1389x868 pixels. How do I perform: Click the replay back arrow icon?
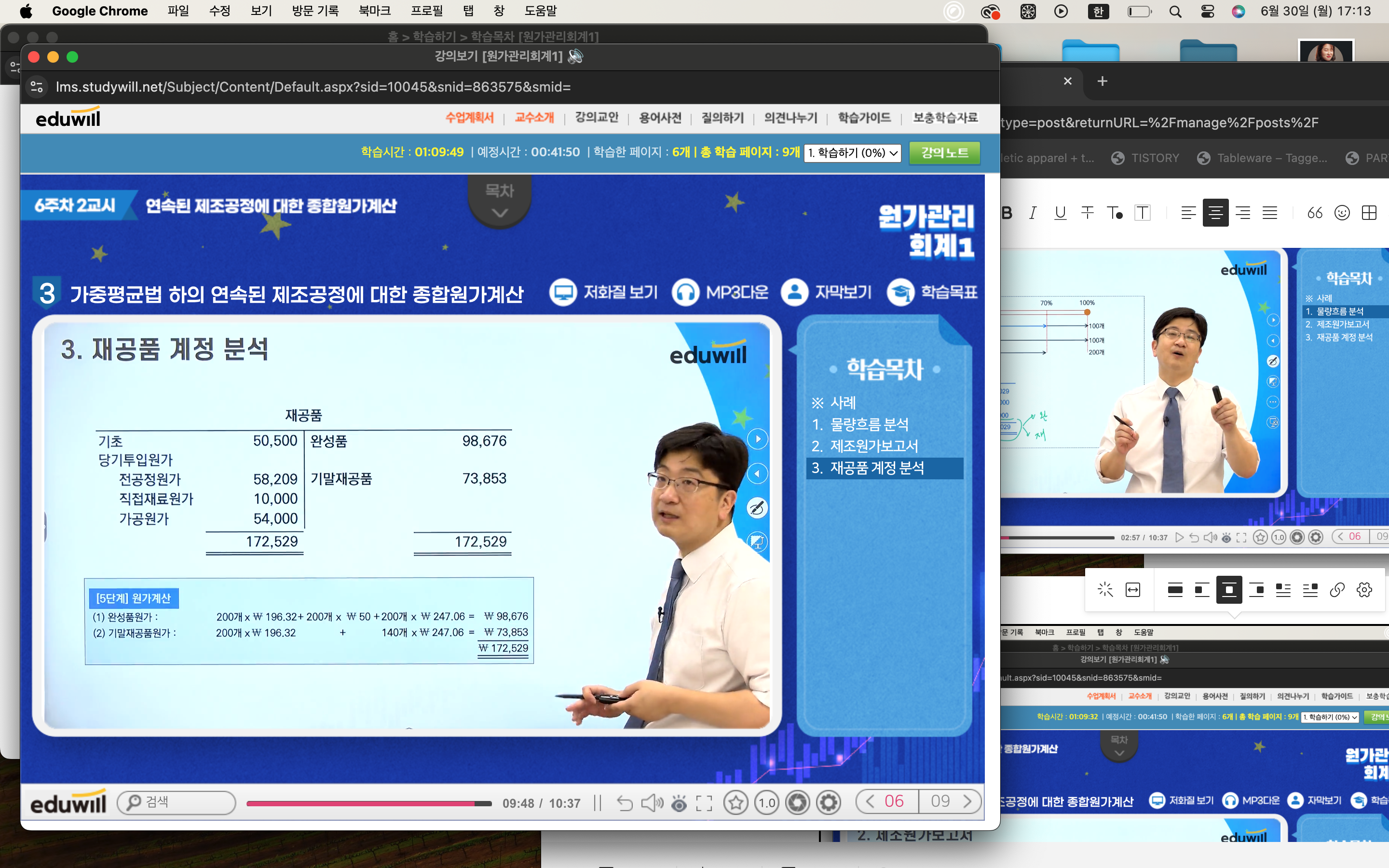[625, 802]
